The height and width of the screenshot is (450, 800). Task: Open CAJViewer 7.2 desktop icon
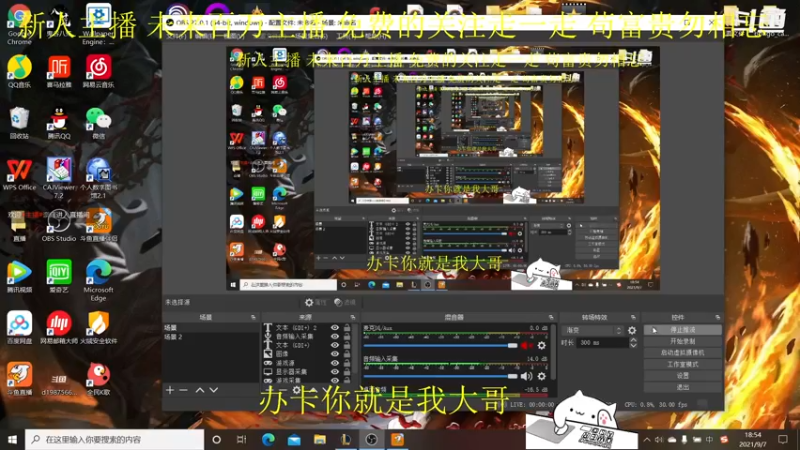pyautogui.click(x=59, y=178)
